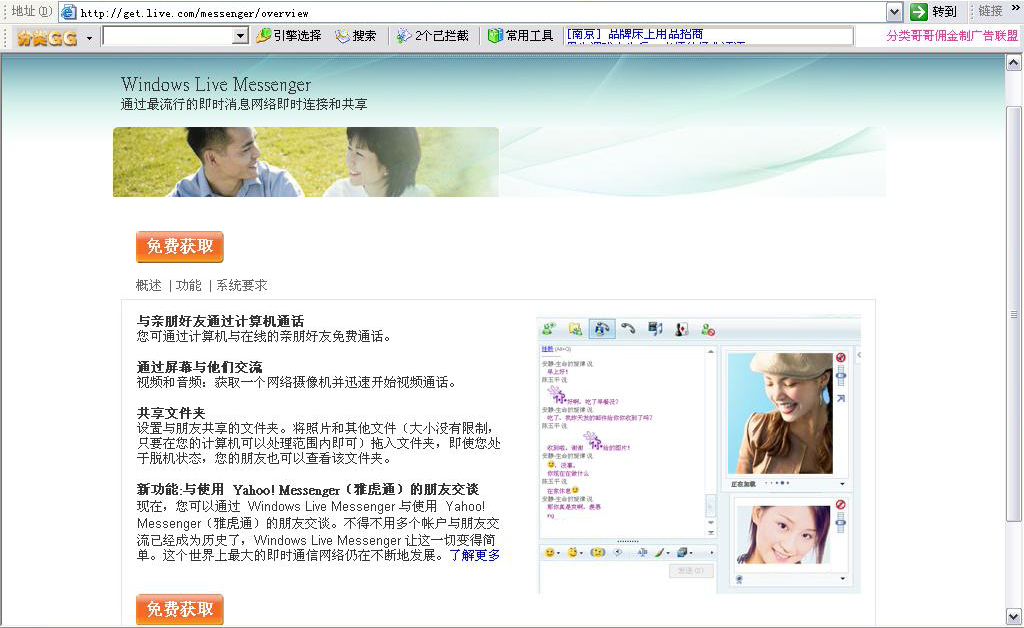Click the nudge icon in chat toolbar
1024x628 pixels.
597,552
